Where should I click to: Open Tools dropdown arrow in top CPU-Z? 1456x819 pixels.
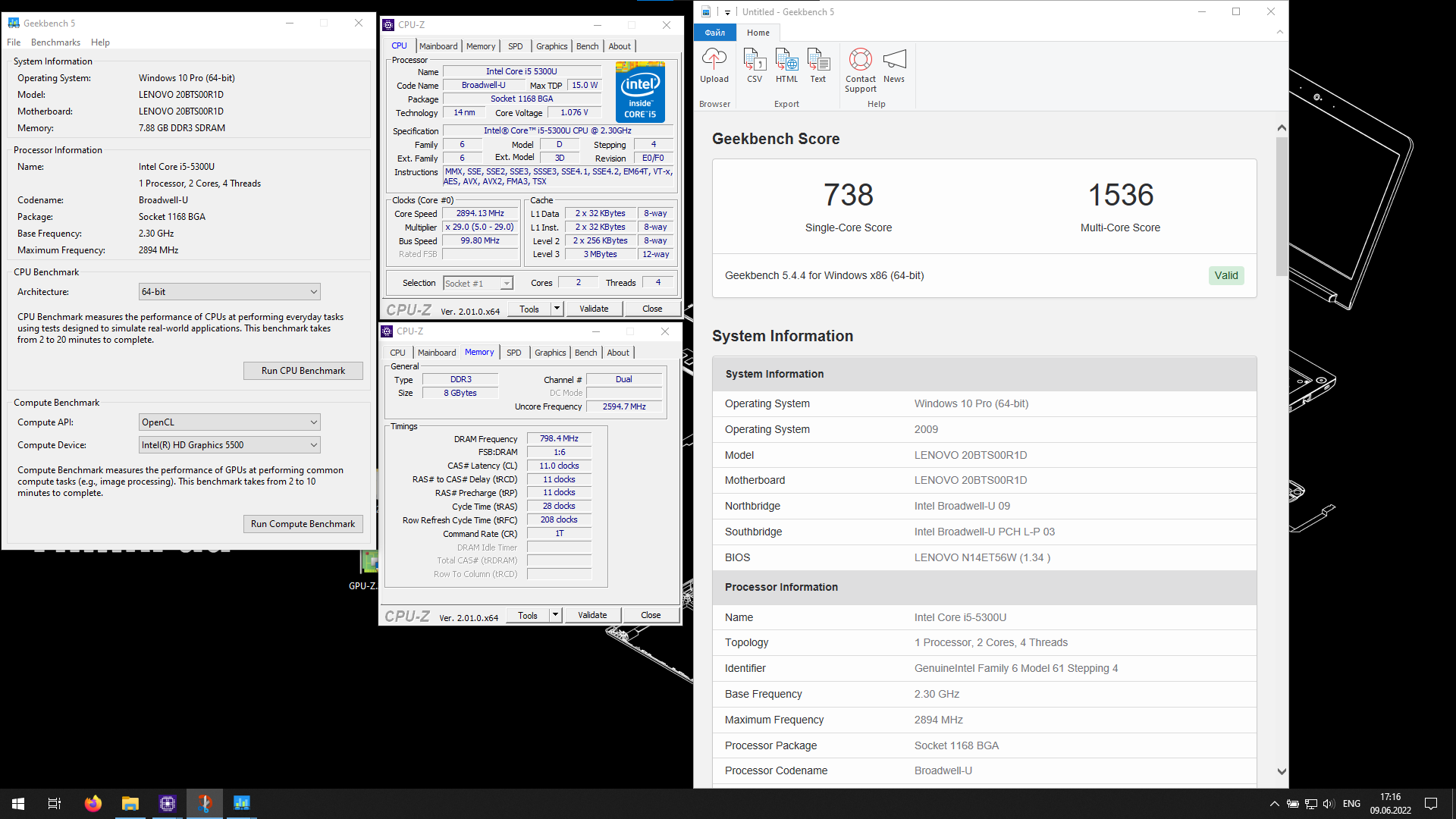(x=557, y=309)
